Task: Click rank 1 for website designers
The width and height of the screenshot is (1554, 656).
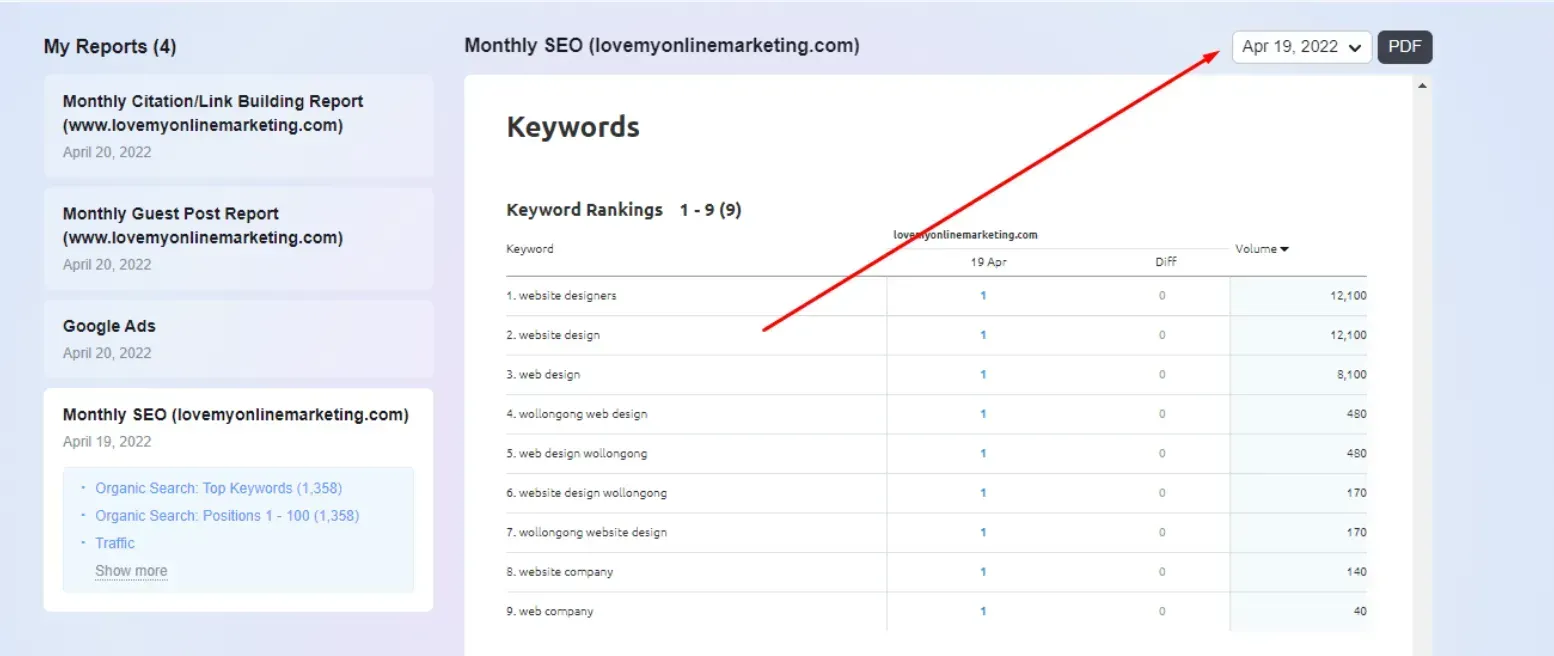Action: pos(983,296)
